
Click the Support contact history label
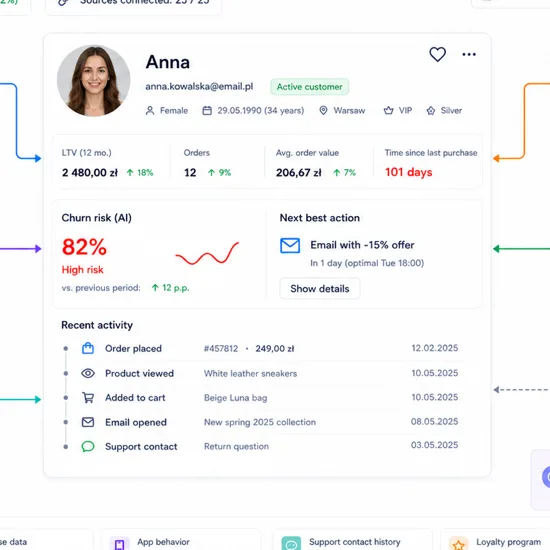point(355,542)
